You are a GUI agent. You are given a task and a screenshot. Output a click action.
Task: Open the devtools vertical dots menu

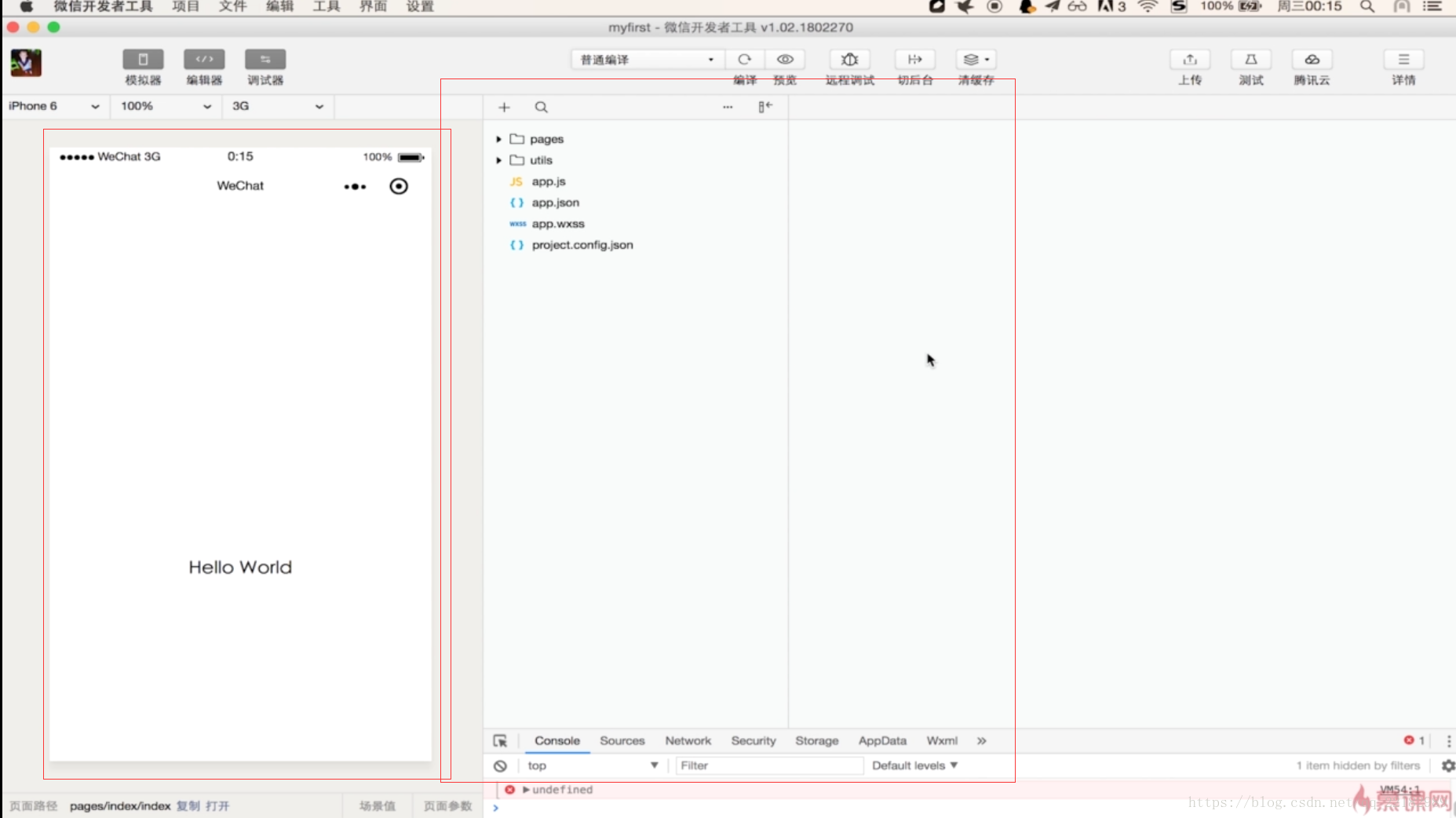(1448, 741)
